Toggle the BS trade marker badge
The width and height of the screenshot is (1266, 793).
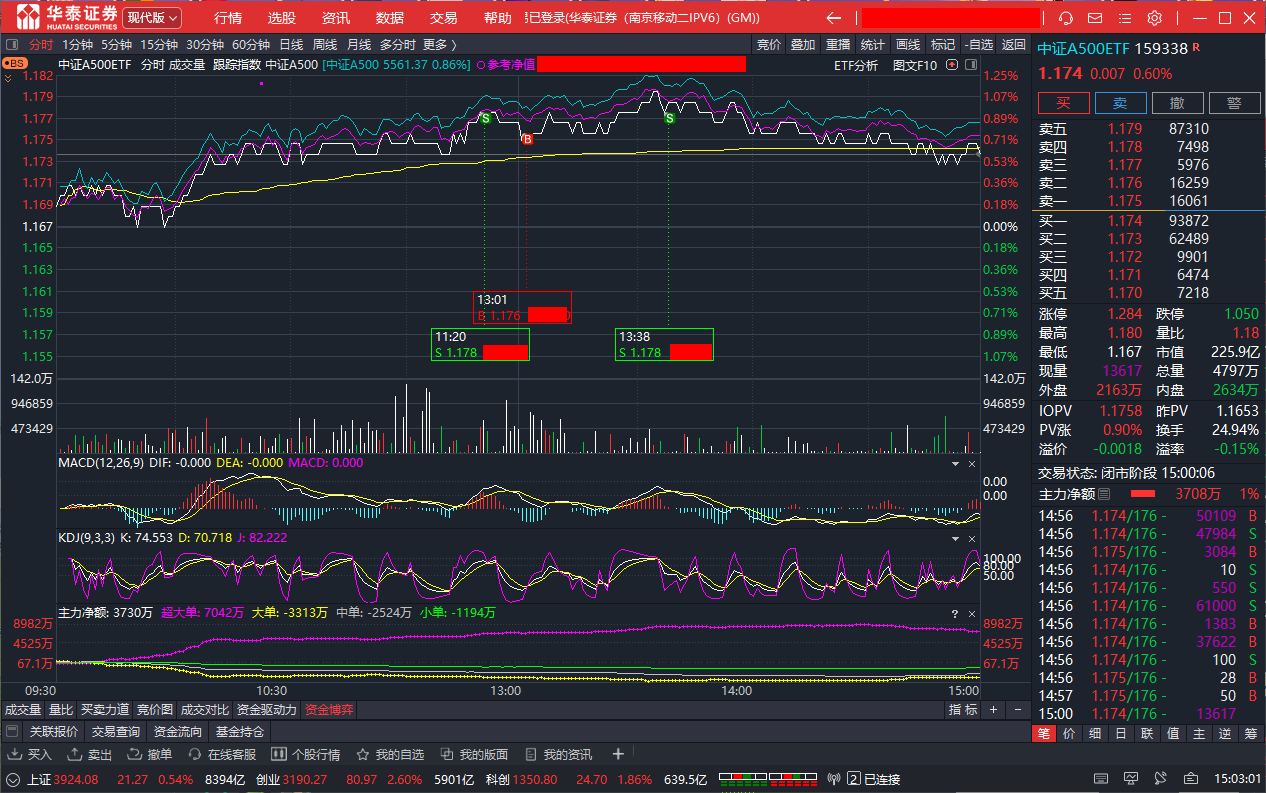(x=14, y=63)
